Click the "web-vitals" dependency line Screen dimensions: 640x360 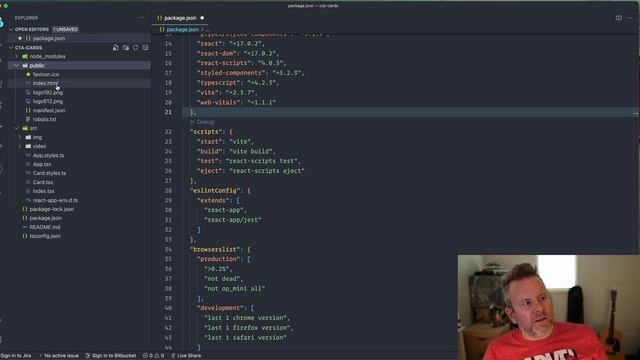(x=236, y=102)
